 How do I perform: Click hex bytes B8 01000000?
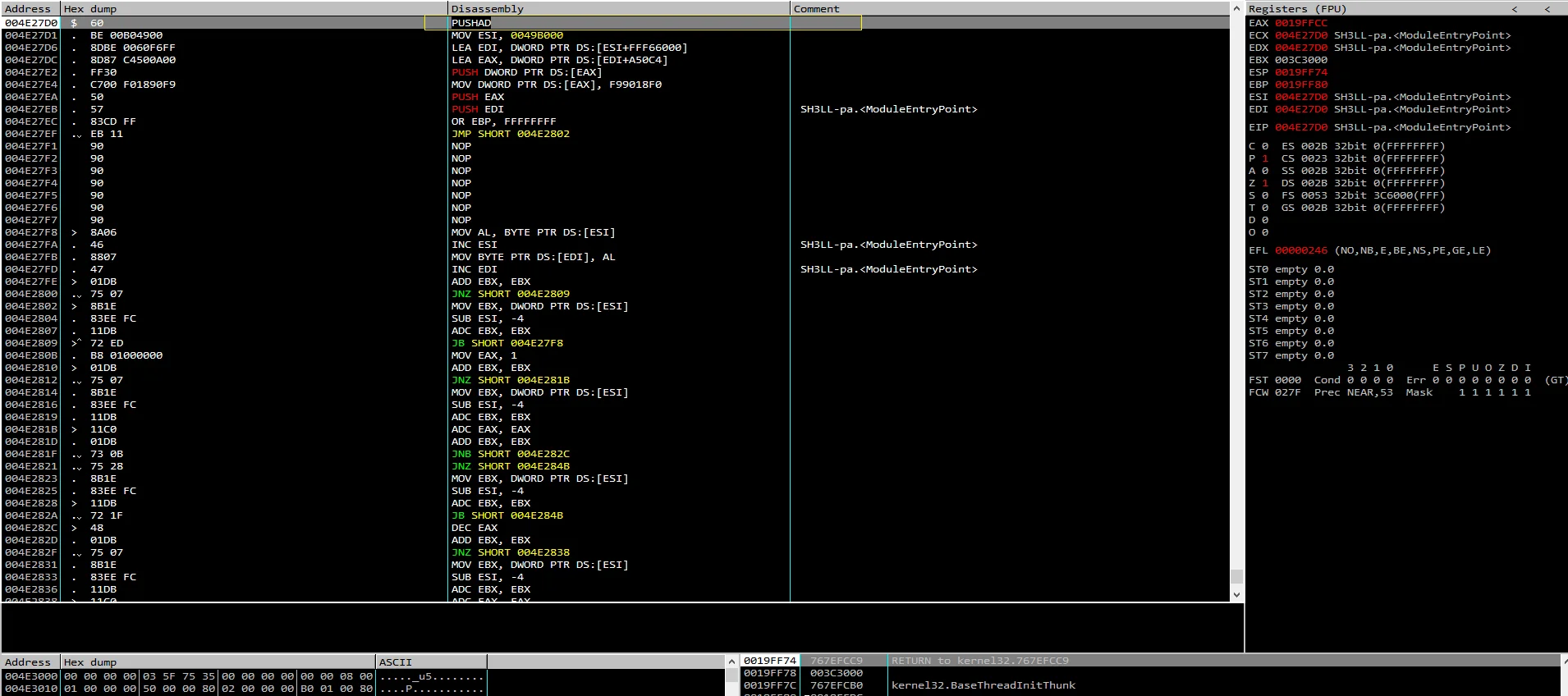126,355
